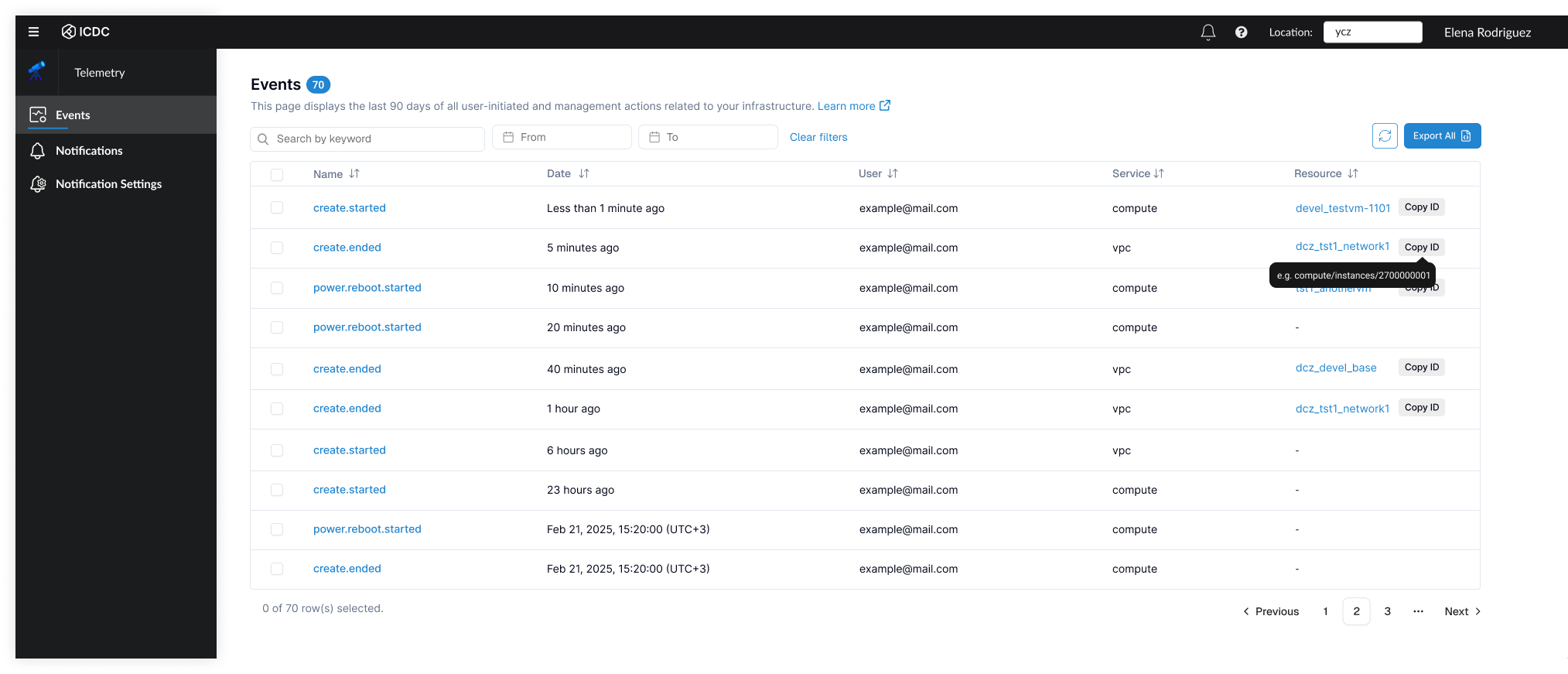Check the create.ended 5 minutes ago row

[x=277, y=248]
